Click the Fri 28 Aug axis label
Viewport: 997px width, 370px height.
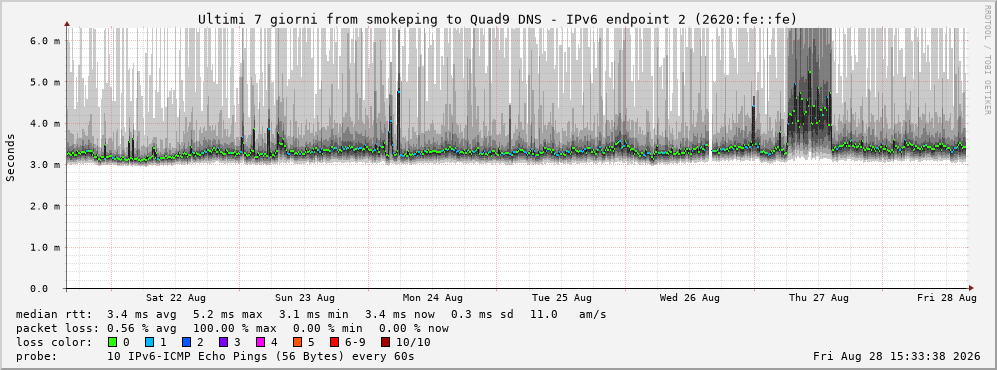tap(947, 298)
